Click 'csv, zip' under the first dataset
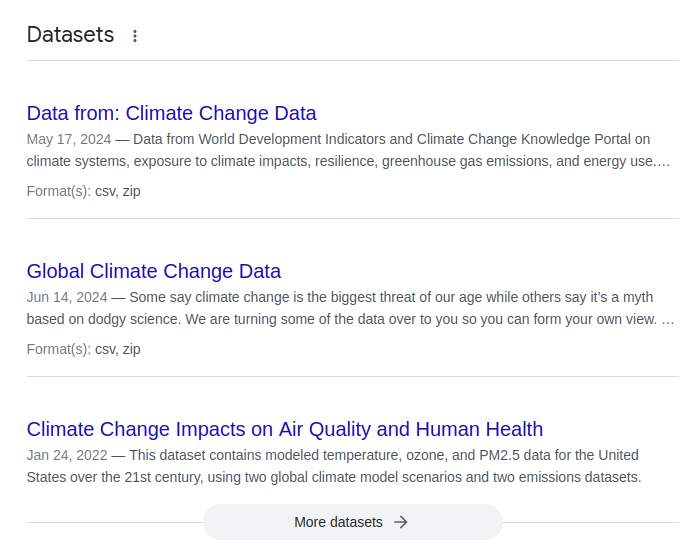Image resolution: width=699 pixels, height=549 pixels. [x=118, y=191]
